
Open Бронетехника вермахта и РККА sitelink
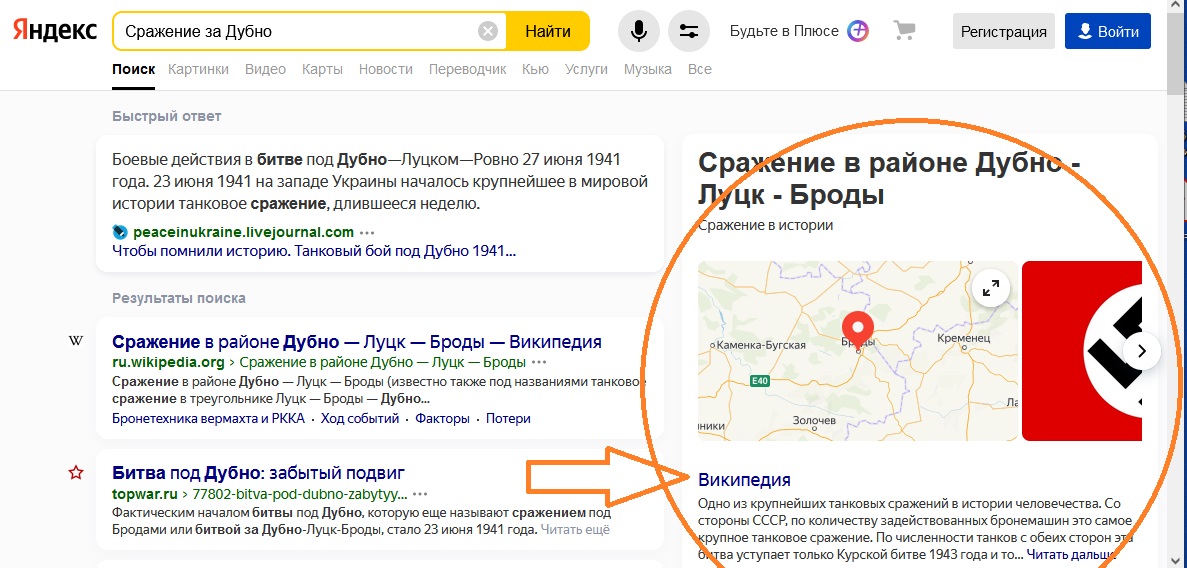208,418
